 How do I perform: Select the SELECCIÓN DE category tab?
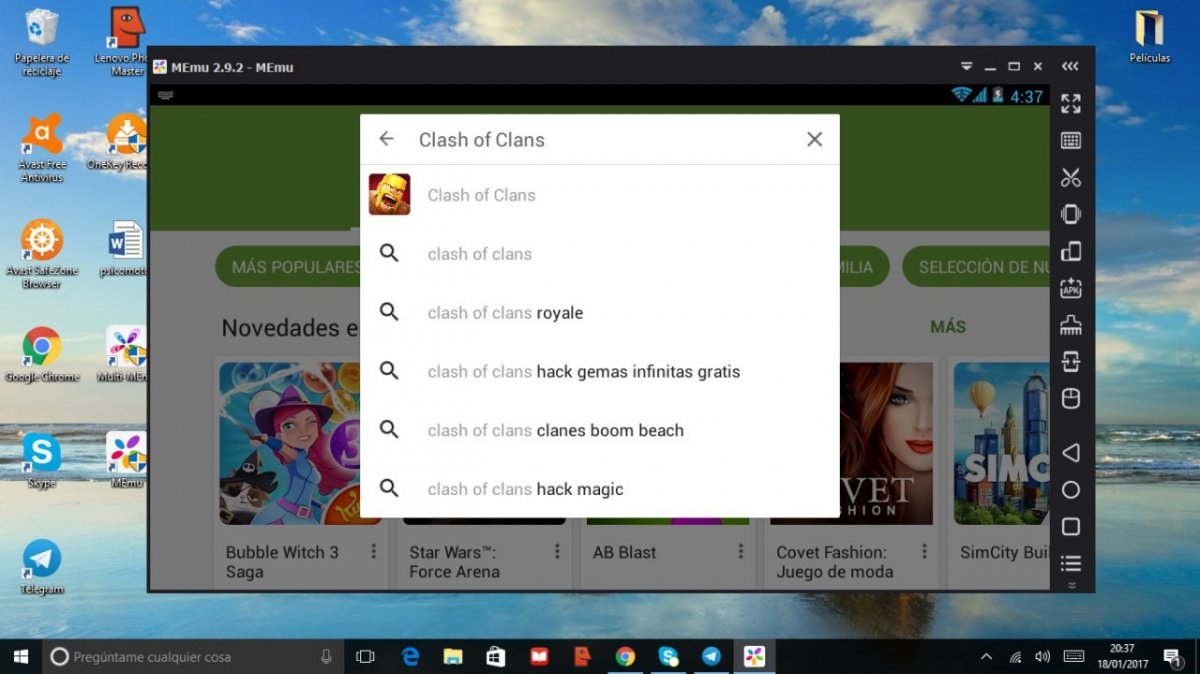[976, 267]
